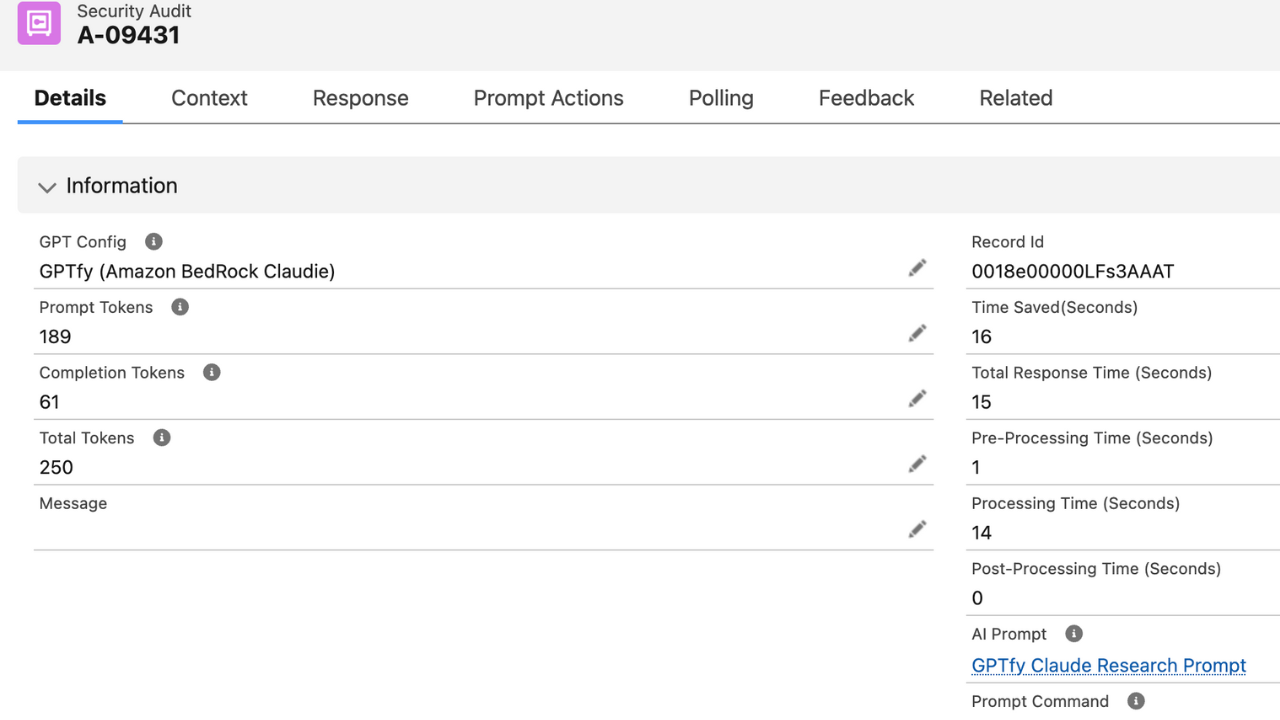Click the info icon beside Total Tokens
This screenshot has width=1280, height=720.
(161, 437)
